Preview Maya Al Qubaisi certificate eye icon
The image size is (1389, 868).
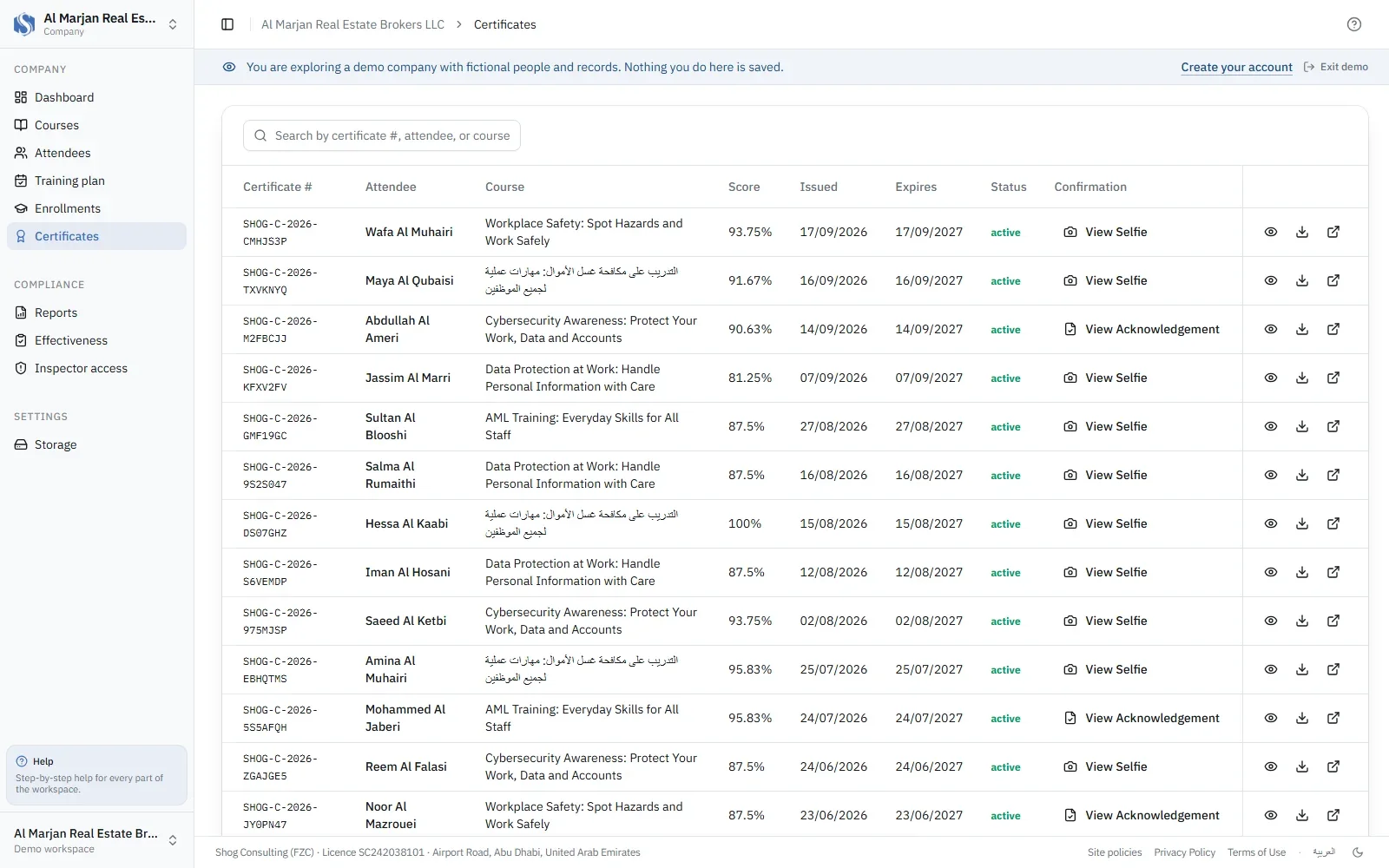[x=1271, y=280]
